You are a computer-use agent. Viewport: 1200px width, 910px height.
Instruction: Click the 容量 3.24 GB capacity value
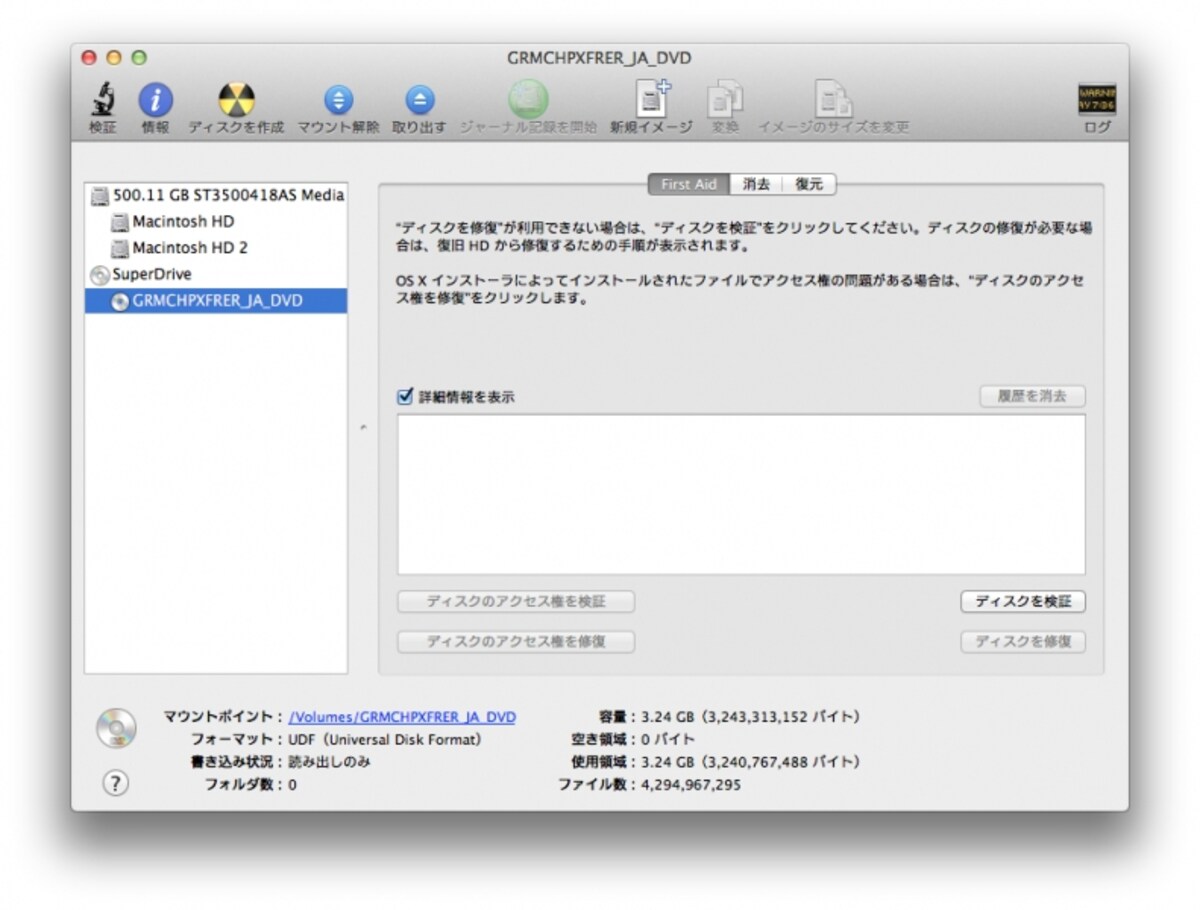[x=748, y=717]
